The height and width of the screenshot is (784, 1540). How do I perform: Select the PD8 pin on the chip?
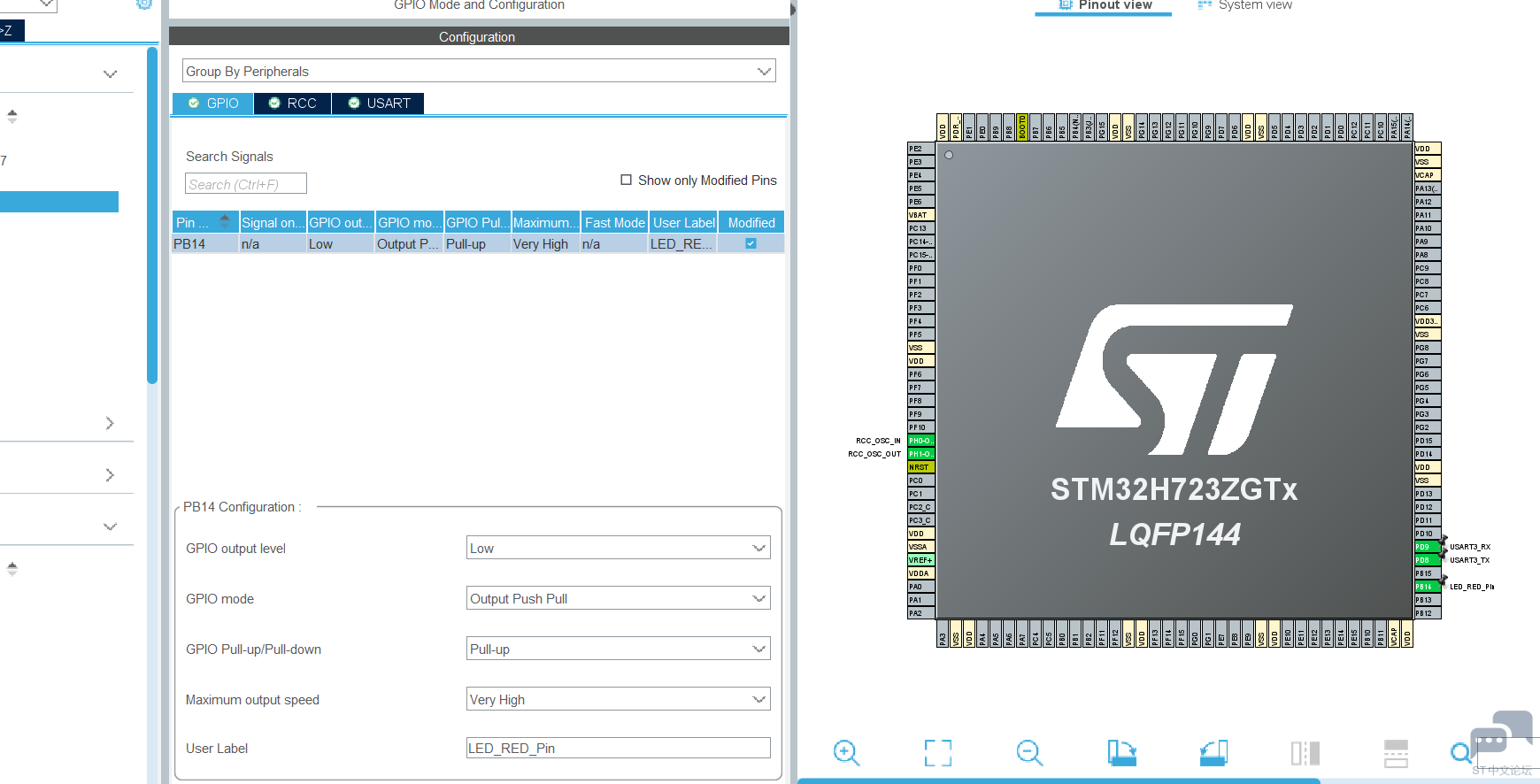tap(1427, 560)
